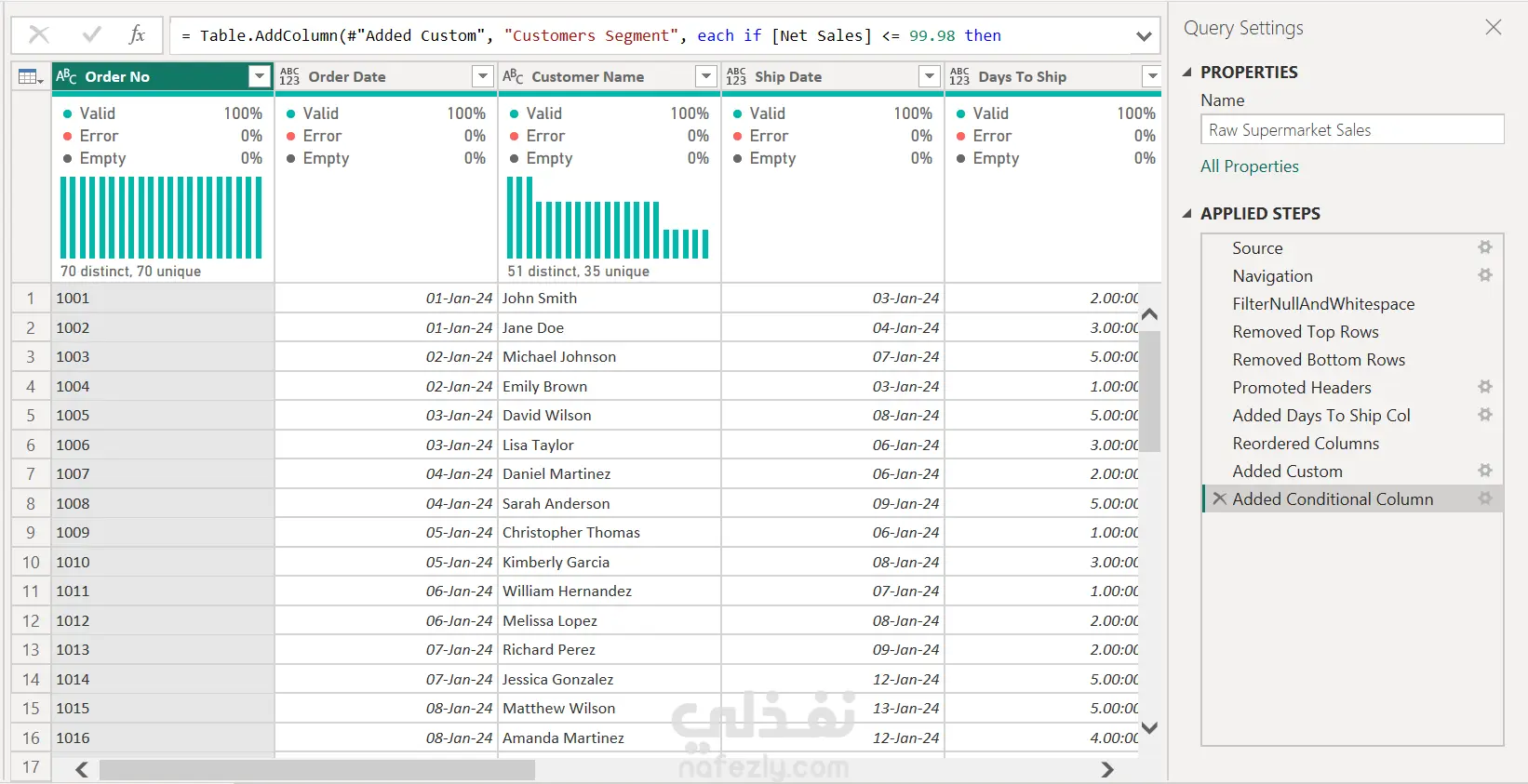Cancel the formula edit with the X icon
Screen dimensions: 1528x784
pos(39,35)
